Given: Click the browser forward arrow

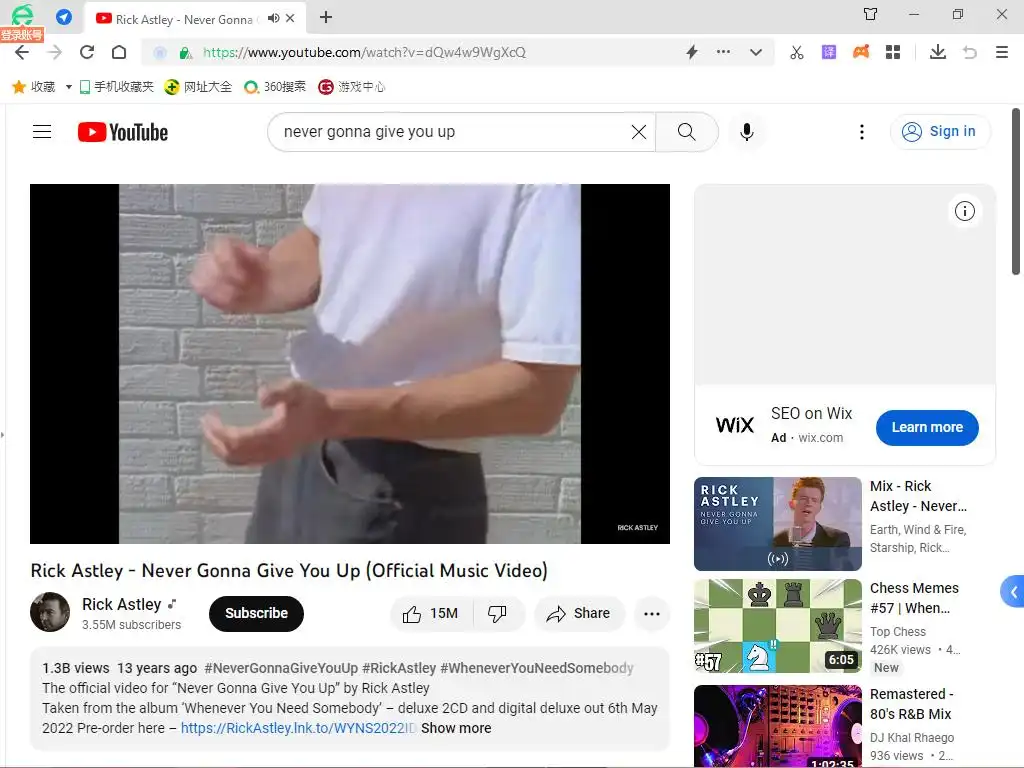Looking at the screenshot, I should tap(55, 52).
